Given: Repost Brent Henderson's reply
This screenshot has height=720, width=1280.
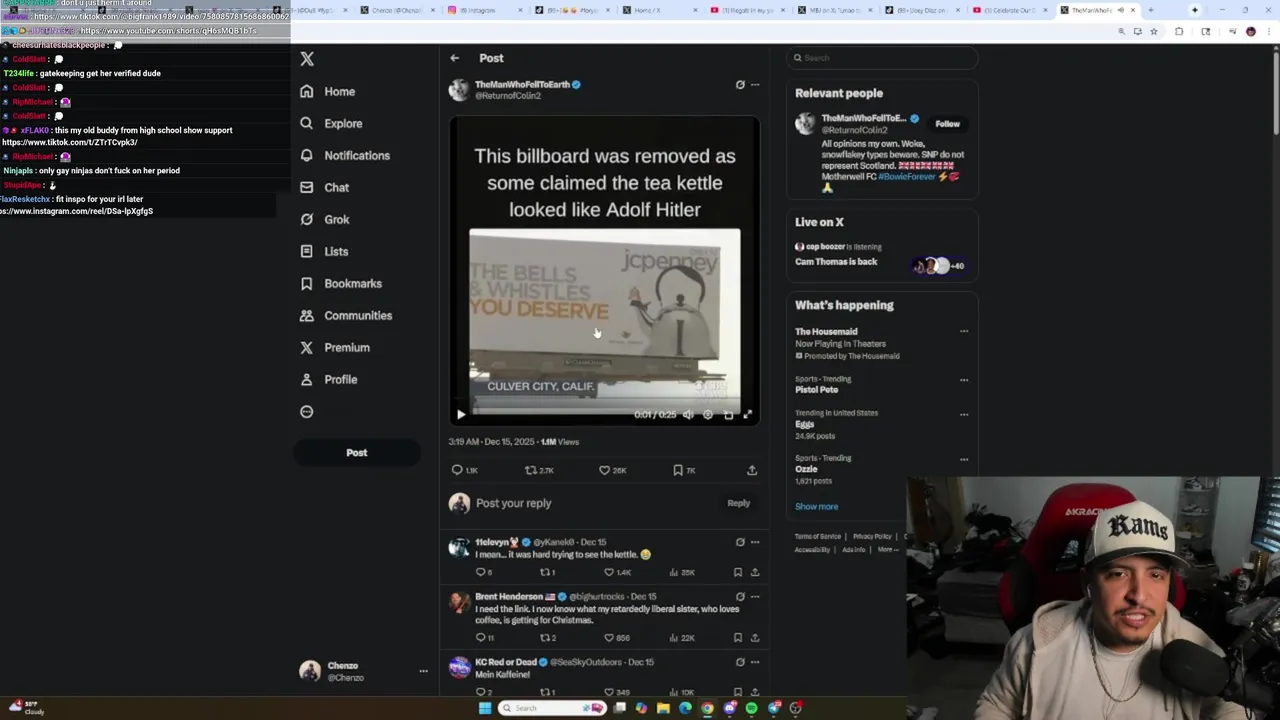Looking at the screenshot, I should (548, 637).
